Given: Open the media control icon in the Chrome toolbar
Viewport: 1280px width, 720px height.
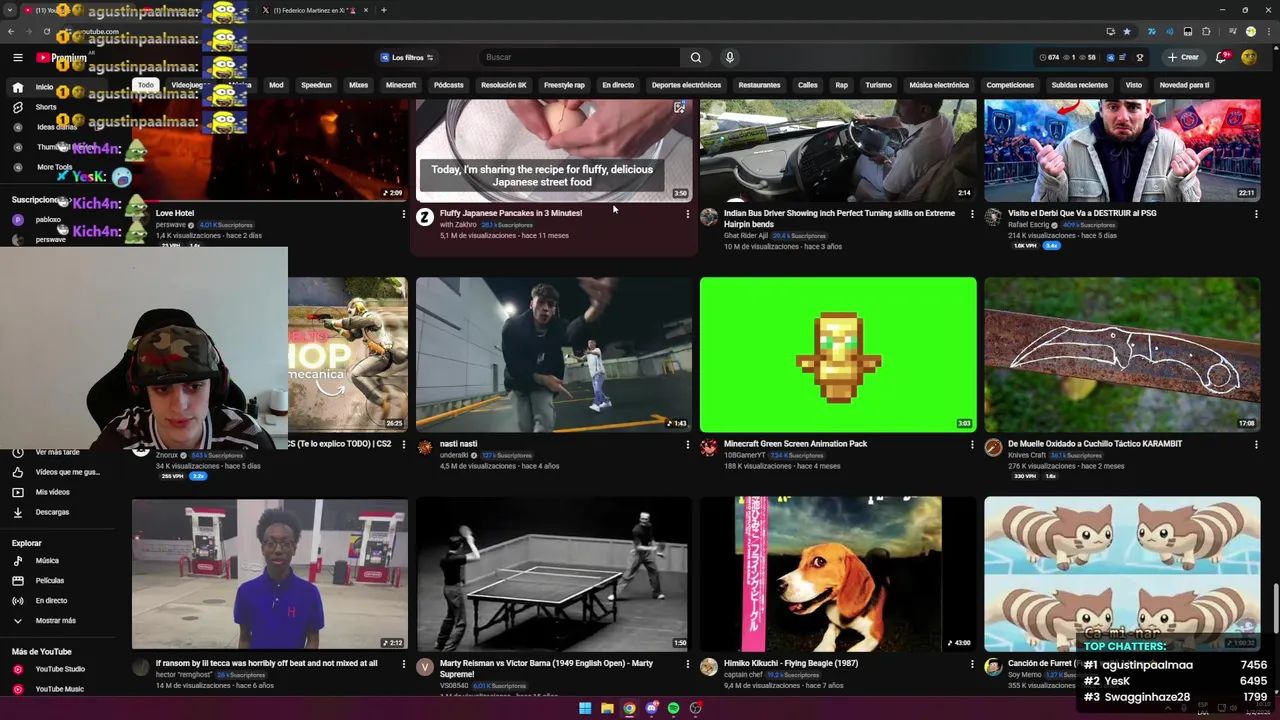Looking at the screenshot, I should click(1231, 32).
